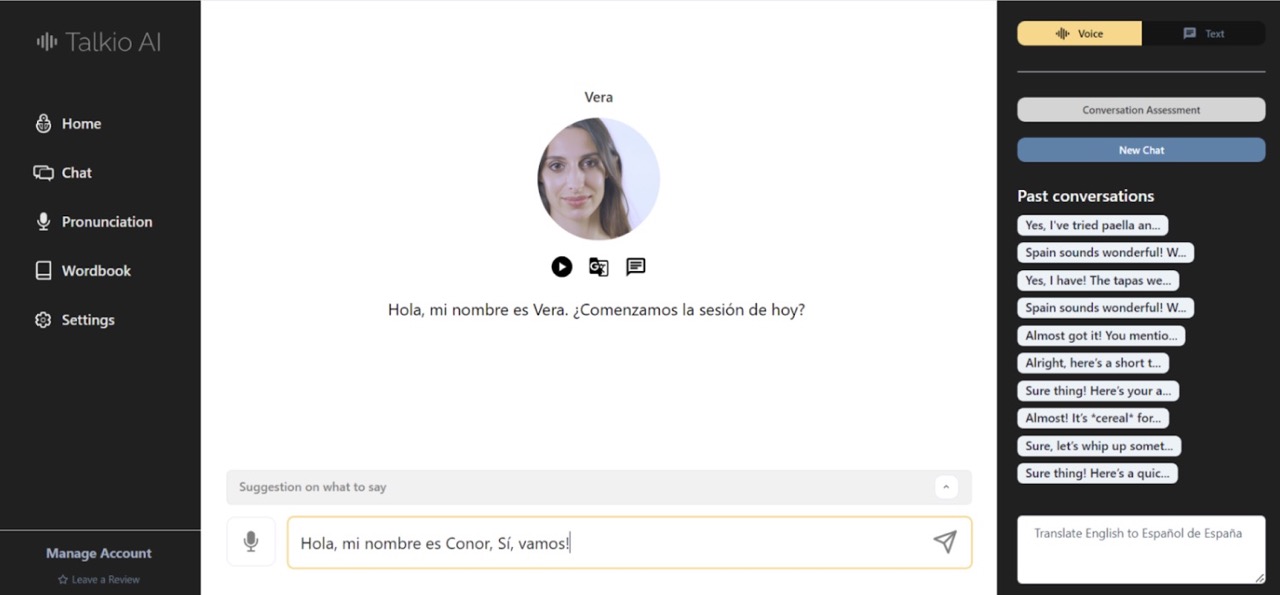The height and width of the screenshot is (595, 1280).
Task: Select Vera's profile picture
Action: [x=598, y=178]
